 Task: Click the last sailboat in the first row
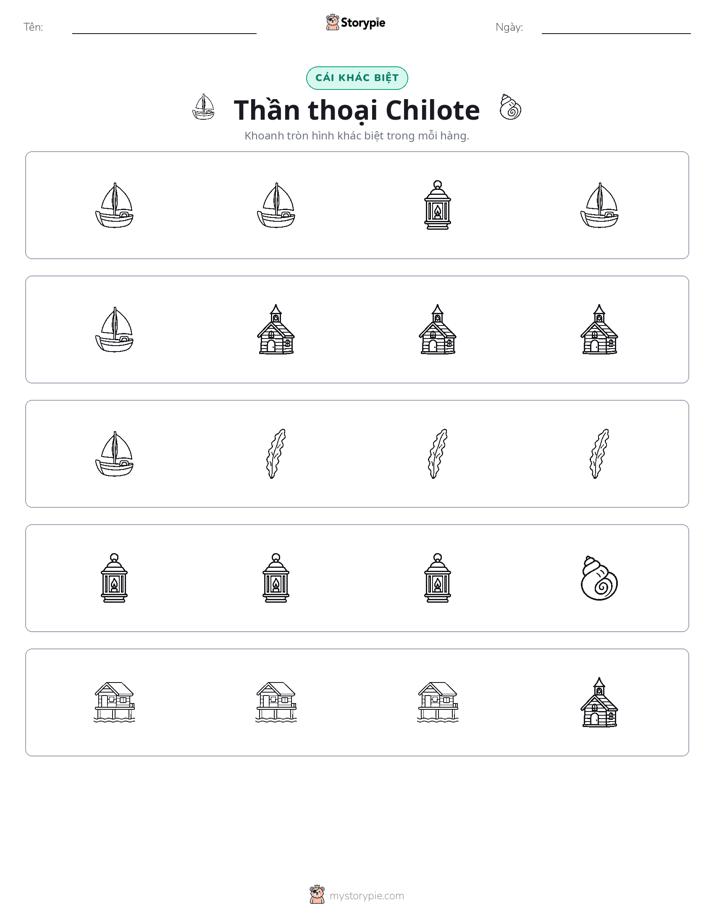click(599, 205)
